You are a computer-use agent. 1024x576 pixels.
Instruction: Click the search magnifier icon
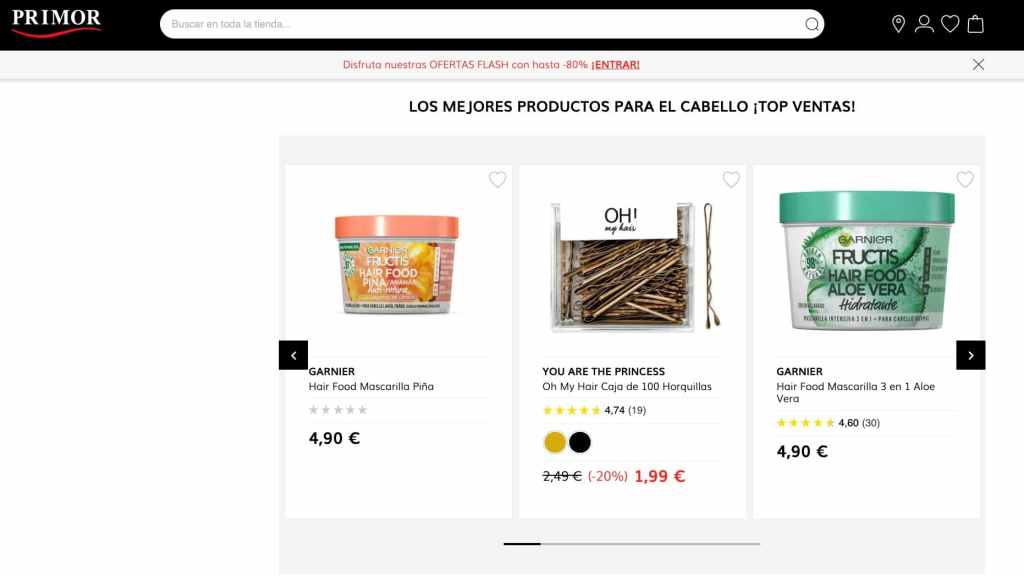coord(812,24)
